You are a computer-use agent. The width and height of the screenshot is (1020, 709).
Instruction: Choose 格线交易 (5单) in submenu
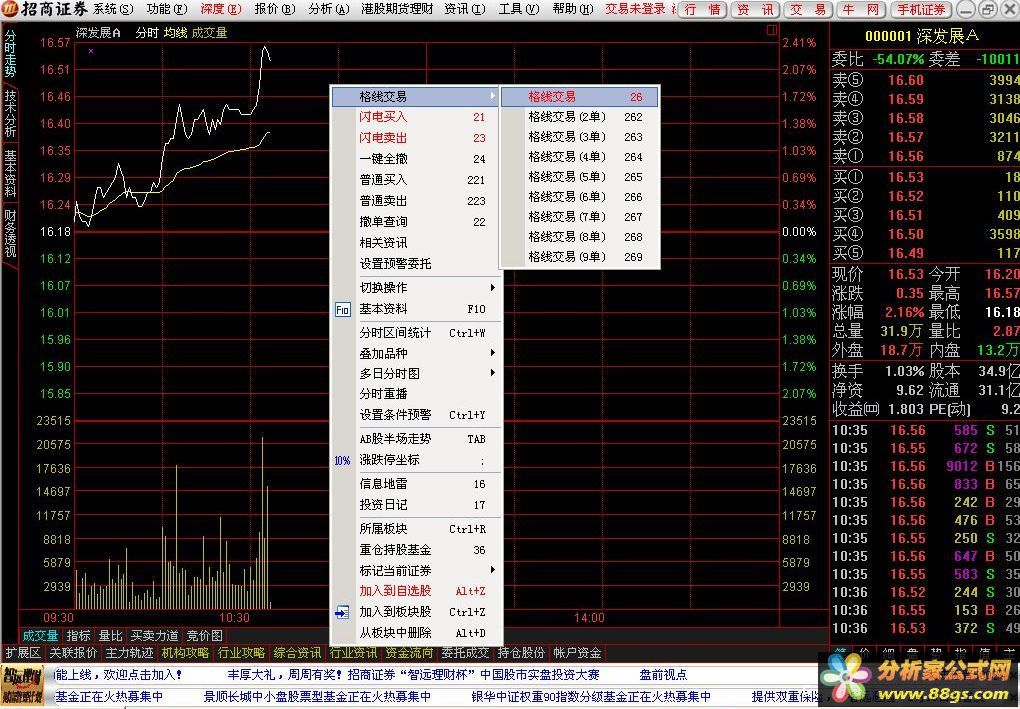coord(580,177)
